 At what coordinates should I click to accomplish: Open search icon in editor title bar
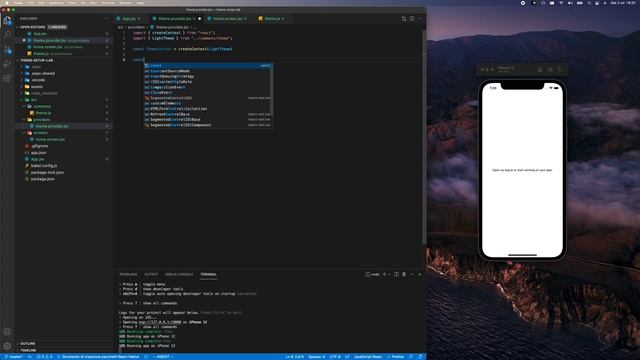404,19
